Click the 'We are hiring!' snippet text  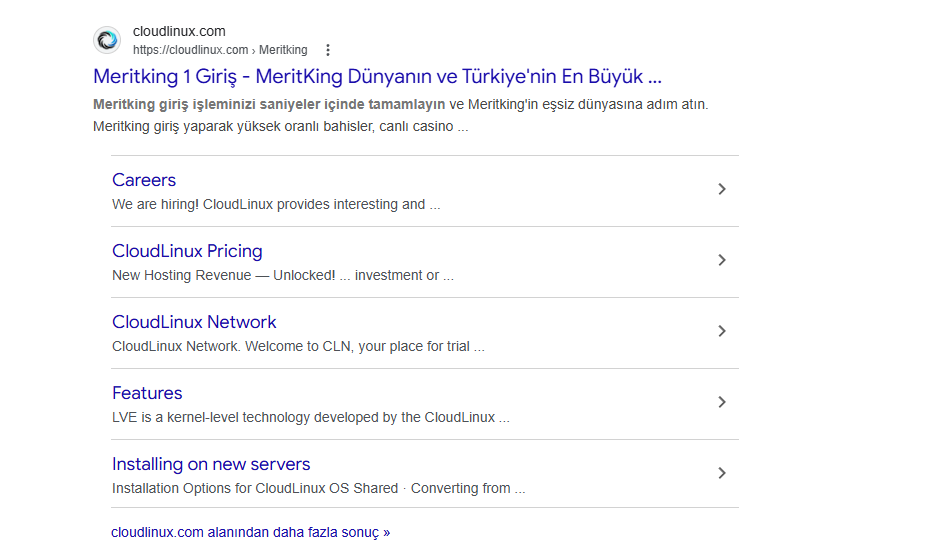tap(276, 204)
